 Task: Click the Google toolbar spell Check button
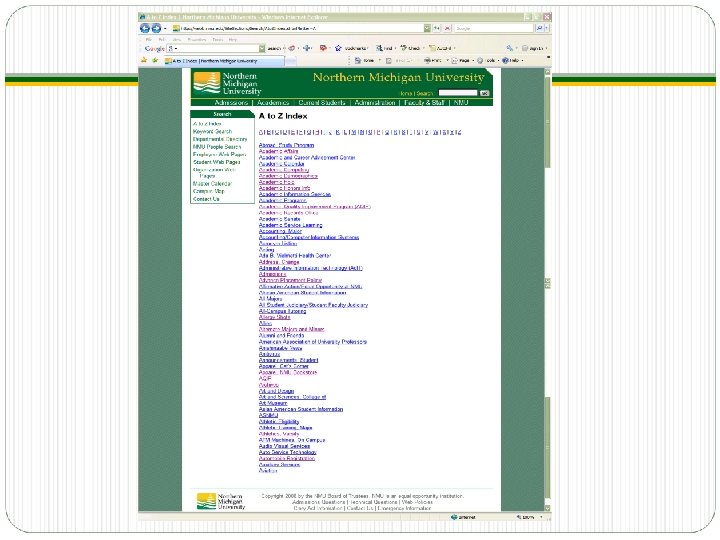[x=411, y=48]
